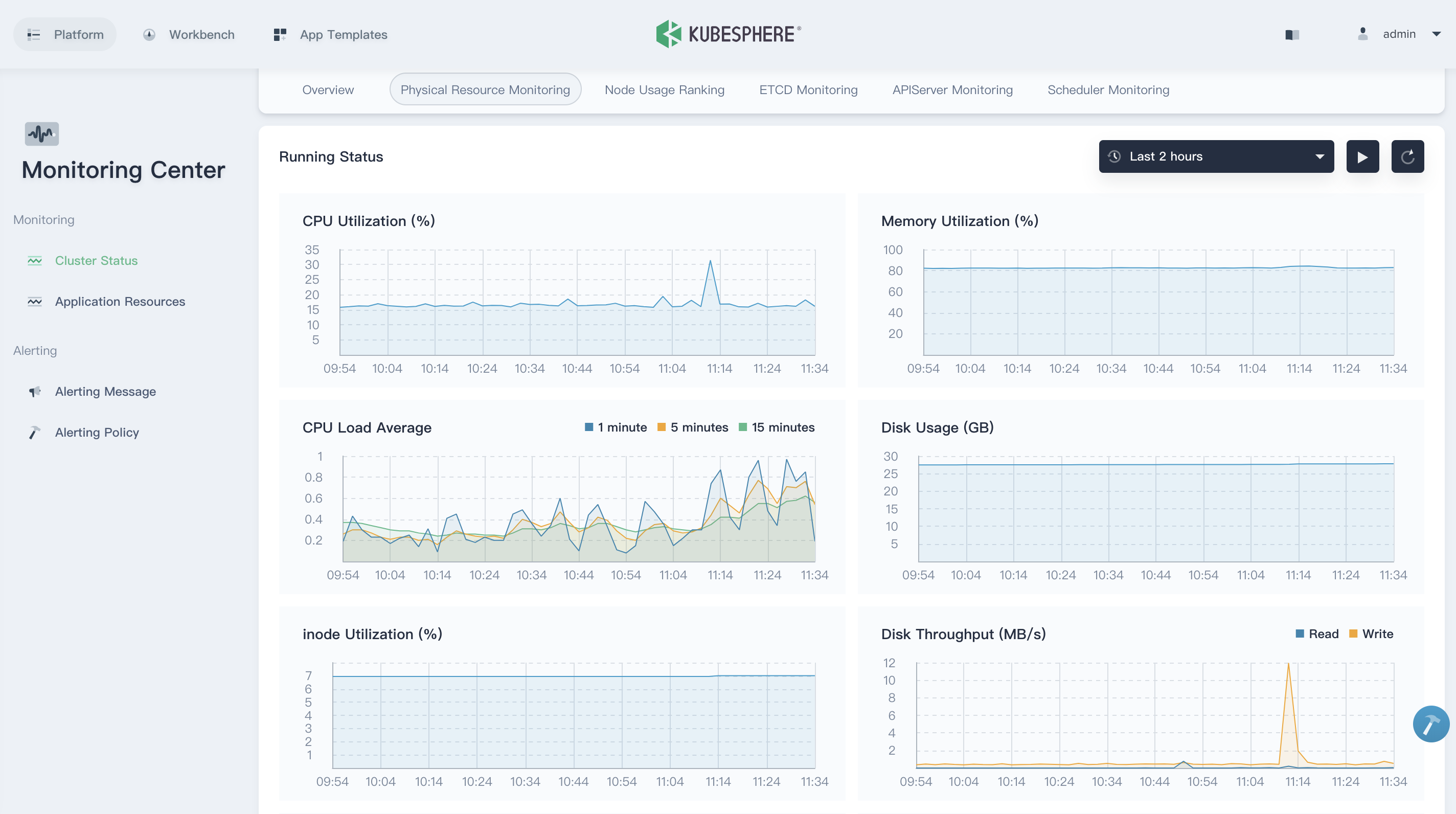This screenshot has height=814, width=1456.
Task: Click the Monitoring Center waveform icon
Action: 42,134
